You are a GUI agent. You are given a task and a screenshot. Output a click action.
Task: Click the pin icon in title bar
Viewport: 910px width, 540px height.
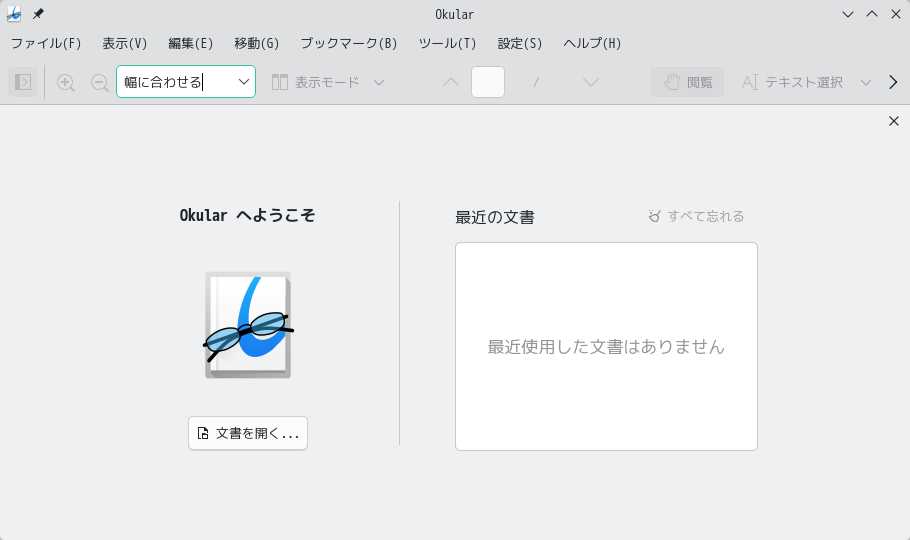pyautogui.click(x=38, y=14)
